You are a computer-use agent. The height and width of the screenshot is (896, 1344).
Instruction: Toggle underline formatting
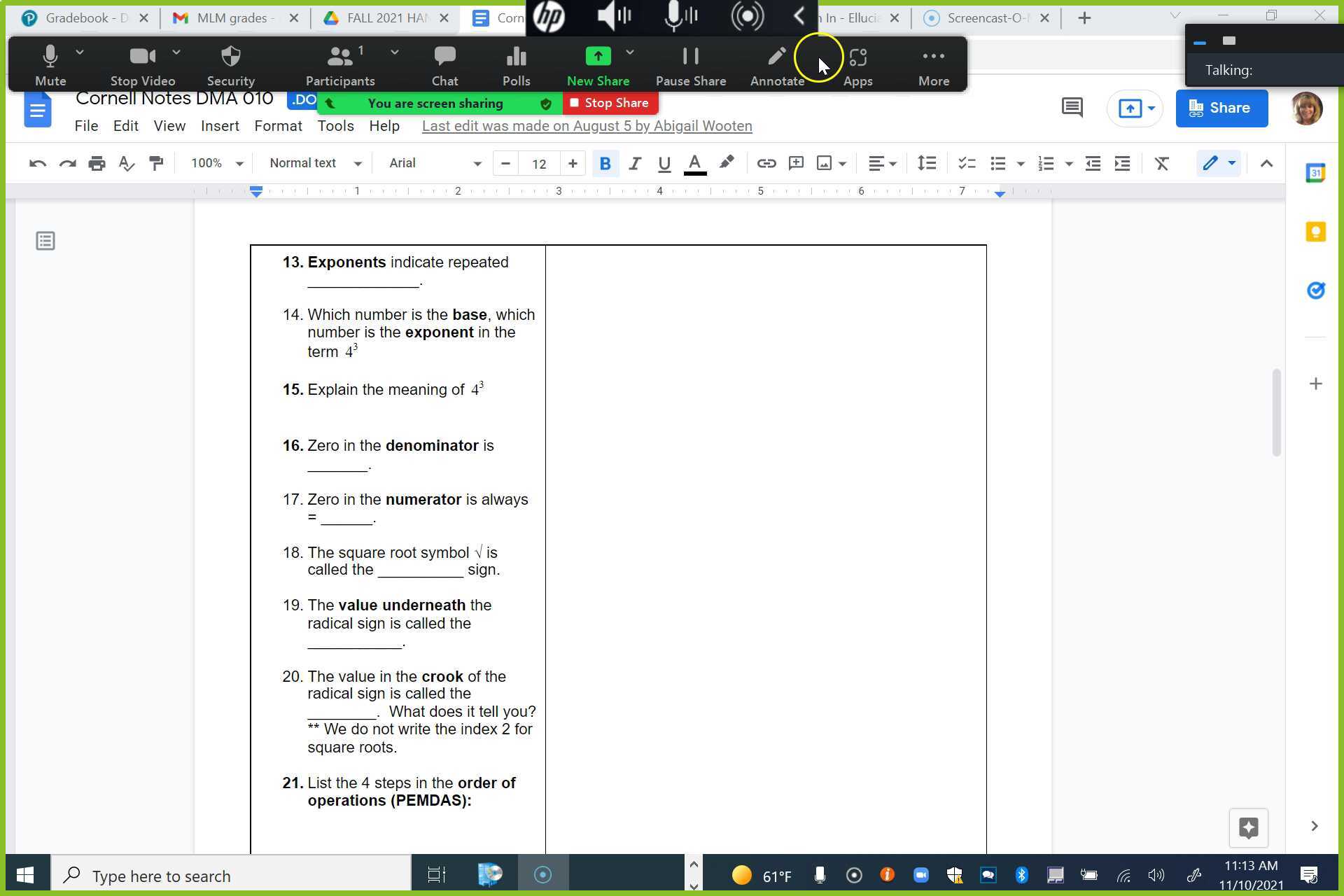(x=664, y=163)
